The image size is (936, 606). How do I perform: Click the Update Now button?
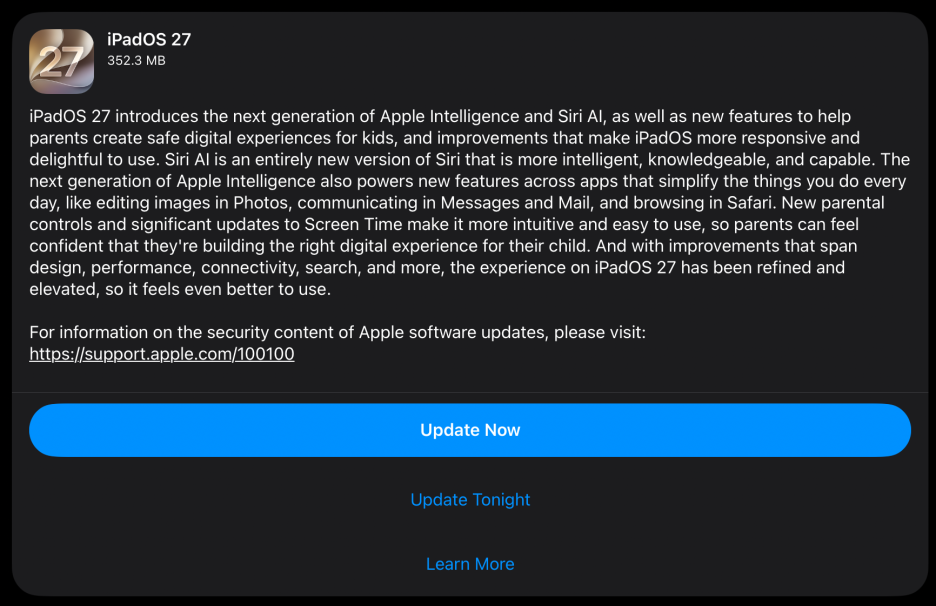point(470,430)
